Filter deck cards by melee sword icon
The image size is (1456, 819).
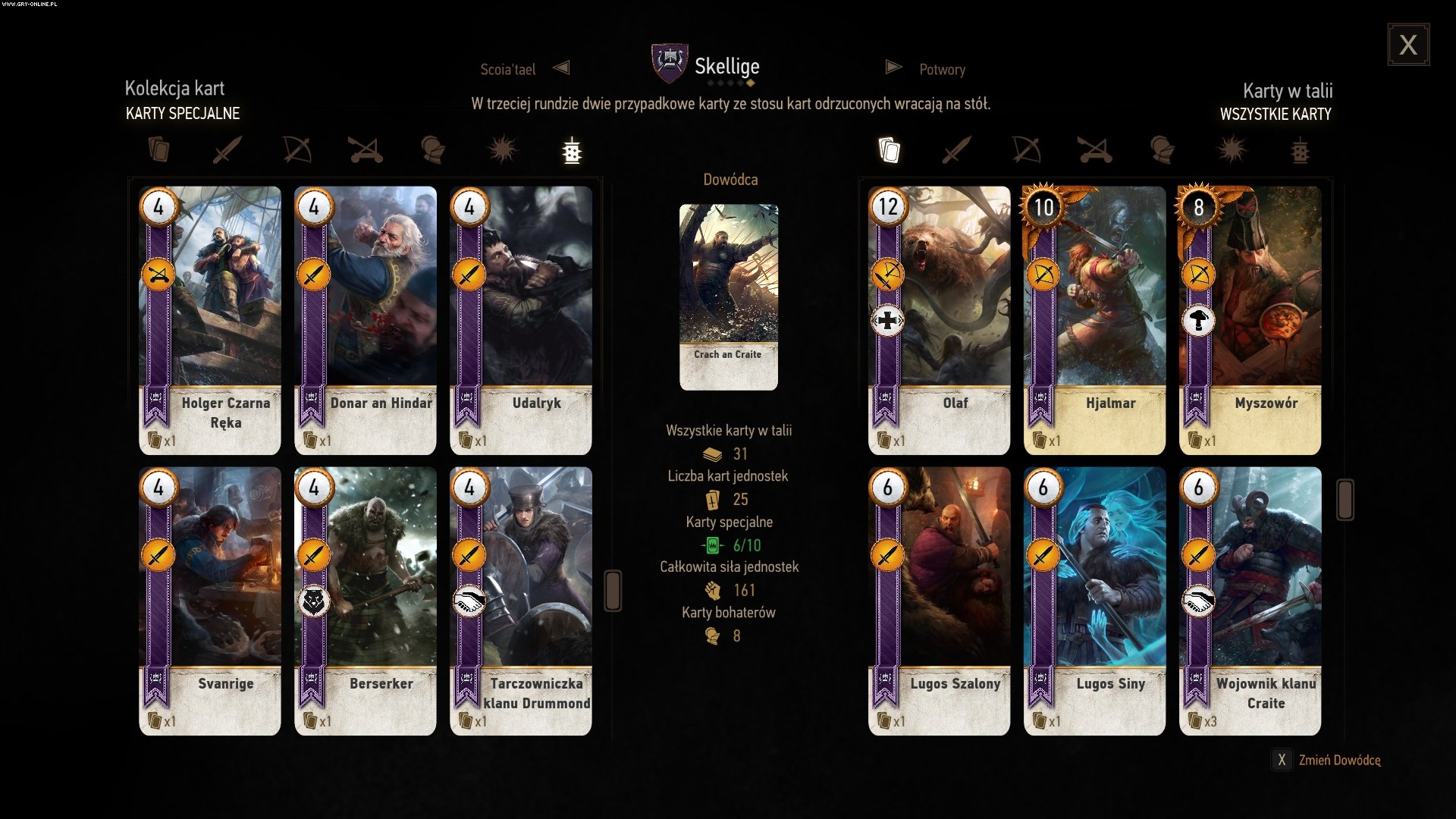956,150
